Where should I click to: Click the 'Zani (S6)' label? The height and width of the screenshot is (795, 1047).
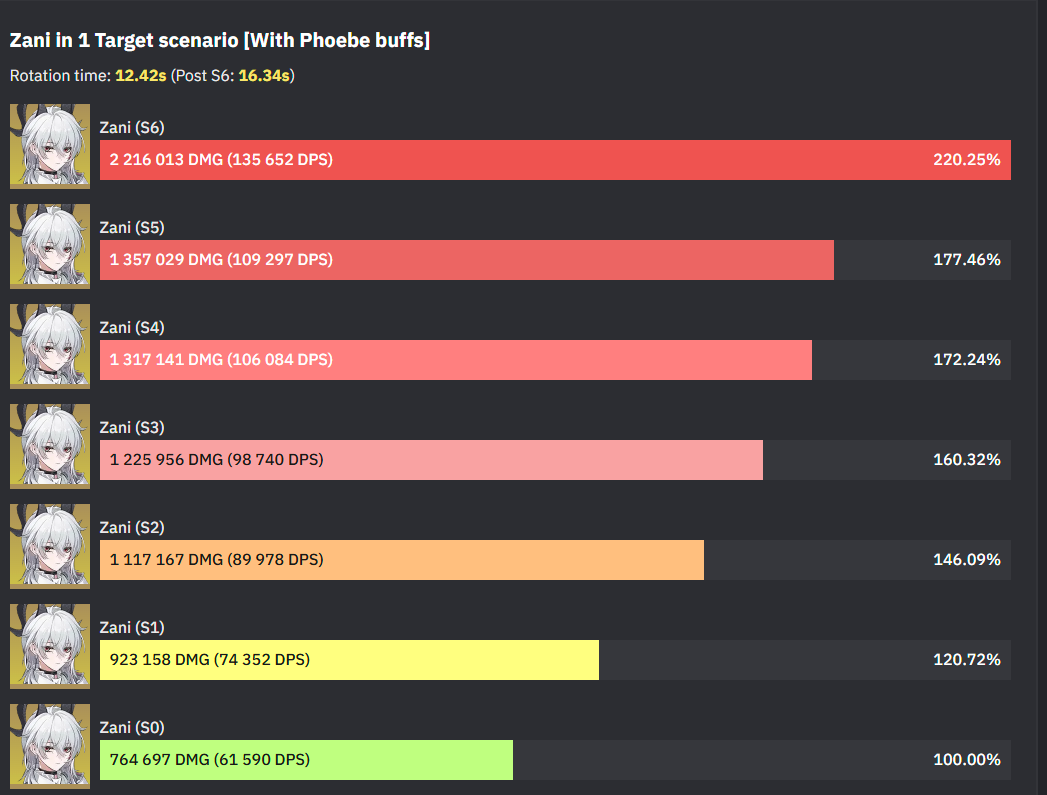click(x=132, y=127)
